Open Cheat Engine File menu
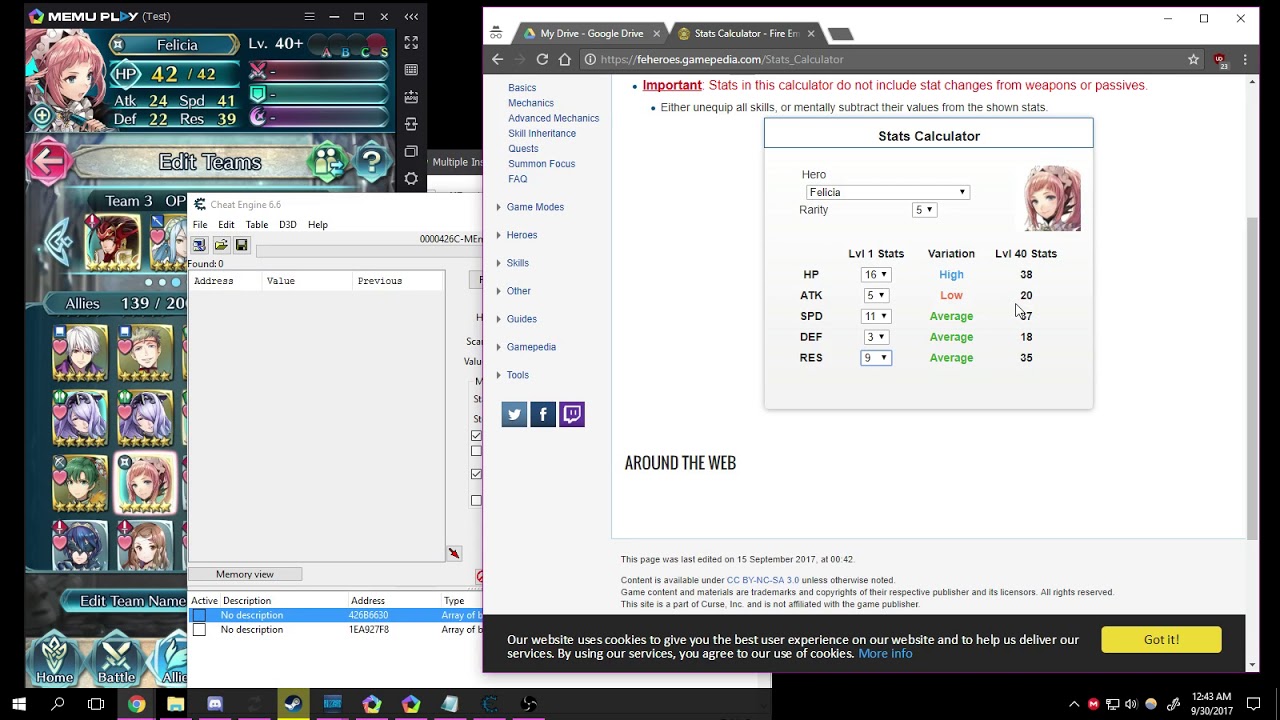Screen dimensions: 1280x720 tap(200, 225)
